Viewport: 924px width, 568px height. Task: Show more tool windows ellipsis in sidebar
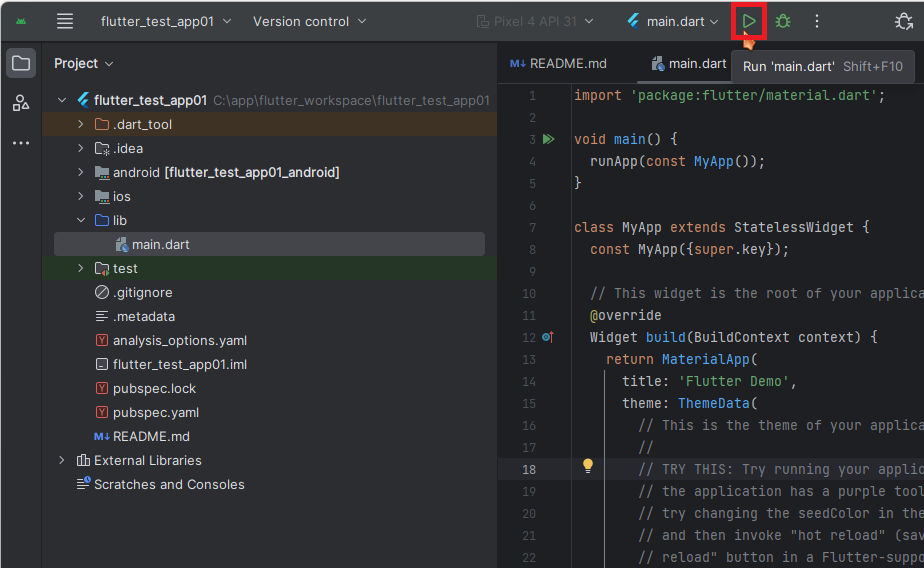coord(21,143)
